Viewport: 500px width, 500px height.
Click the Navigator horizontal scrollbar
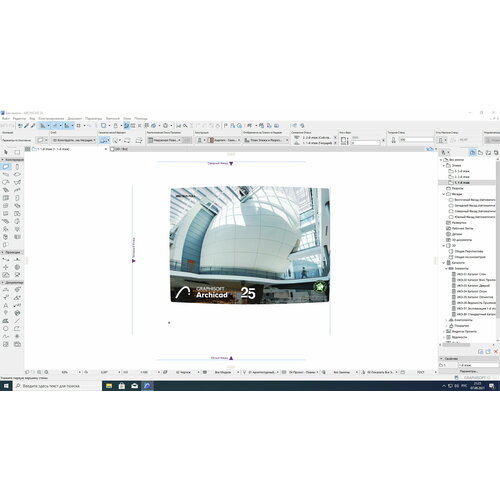(457, 345)
